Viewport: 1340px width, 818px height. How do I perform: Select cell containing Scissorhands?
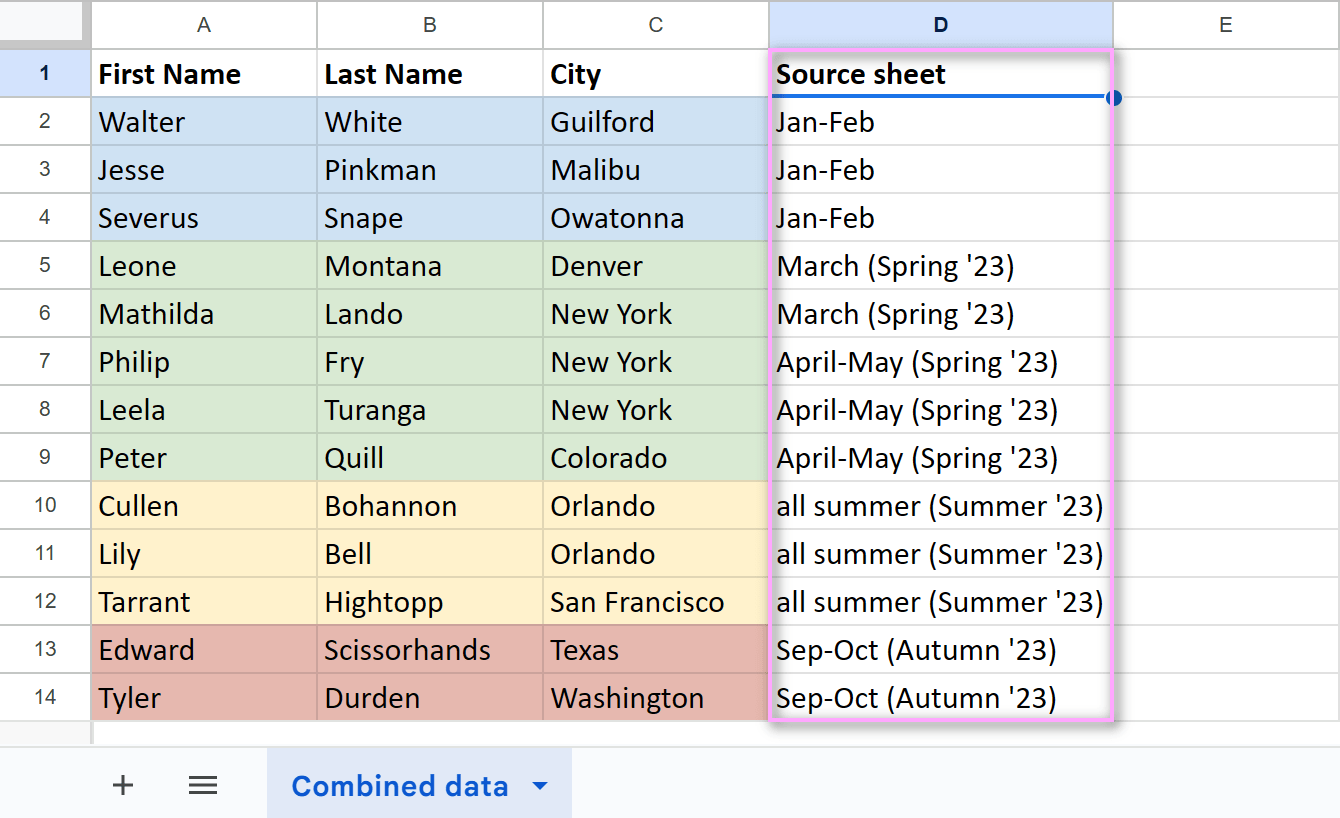430,650
